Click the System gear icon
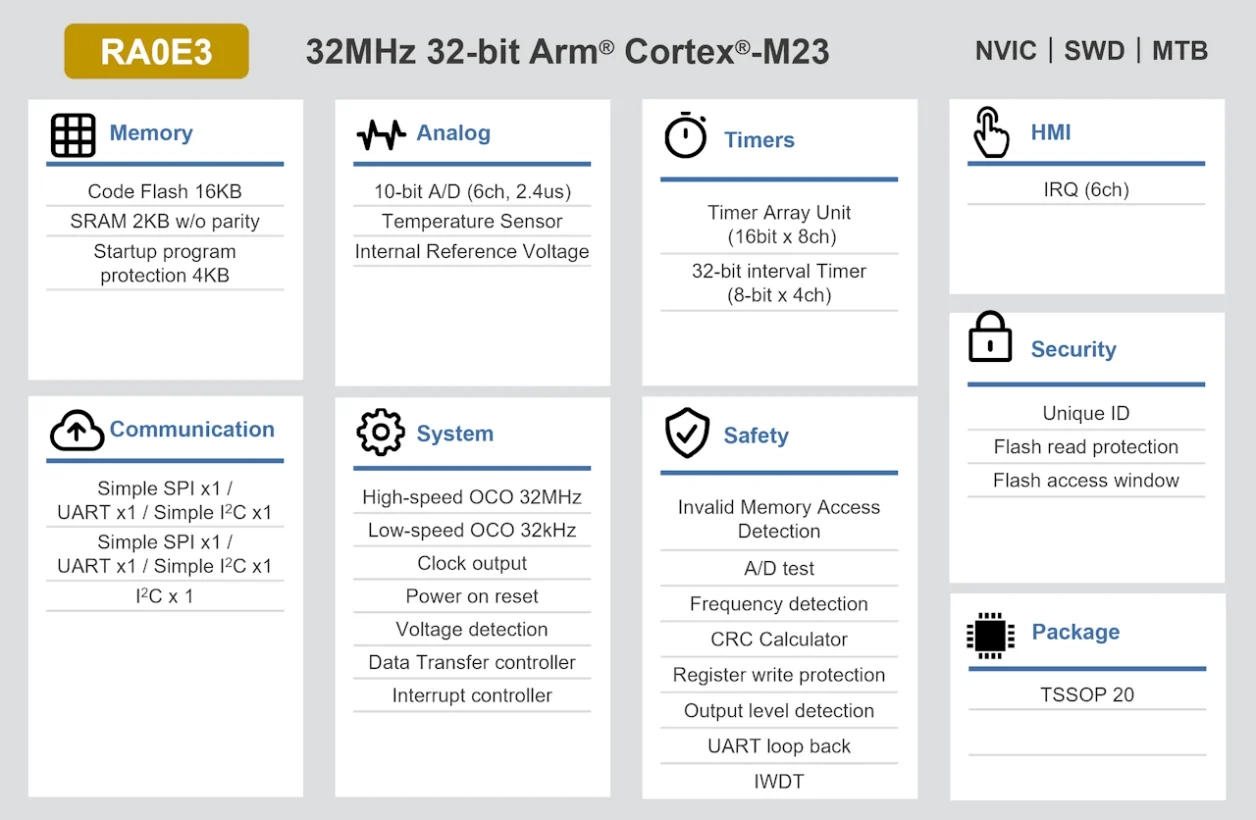The width and height of the screenshot is (1256, 820). coord(380,433)
